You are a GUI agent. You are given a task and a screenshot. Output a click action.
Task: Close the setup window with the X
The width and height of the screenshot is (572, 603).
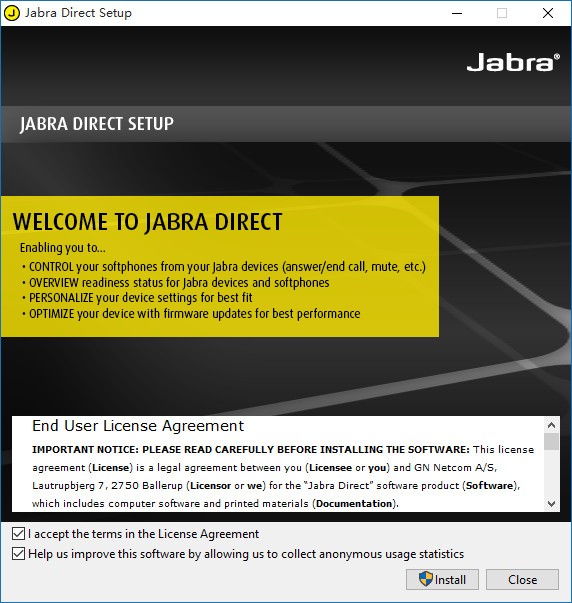tap(548, 13)
